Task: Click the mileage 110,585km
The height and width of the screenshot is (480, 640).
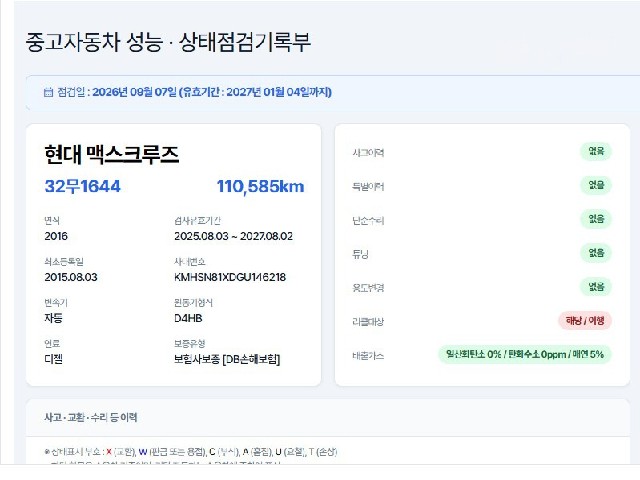Action: [x=260, y=187]
